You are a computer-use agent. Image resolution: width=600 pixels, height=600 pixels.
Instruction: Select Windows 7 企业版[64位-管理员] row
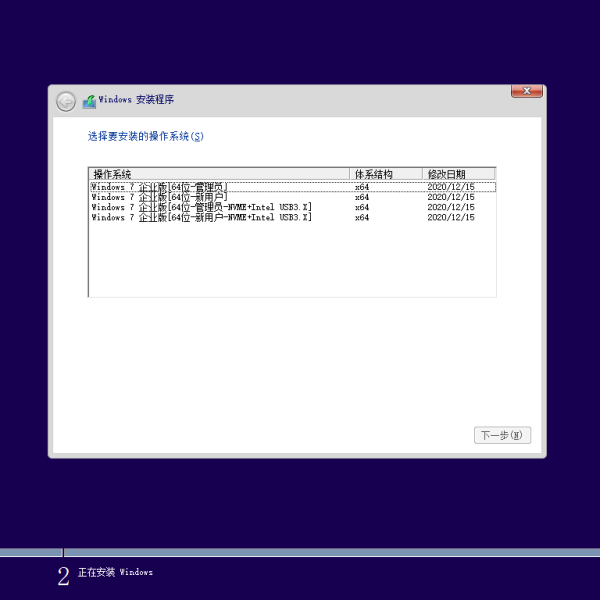[x=293, y=187]
